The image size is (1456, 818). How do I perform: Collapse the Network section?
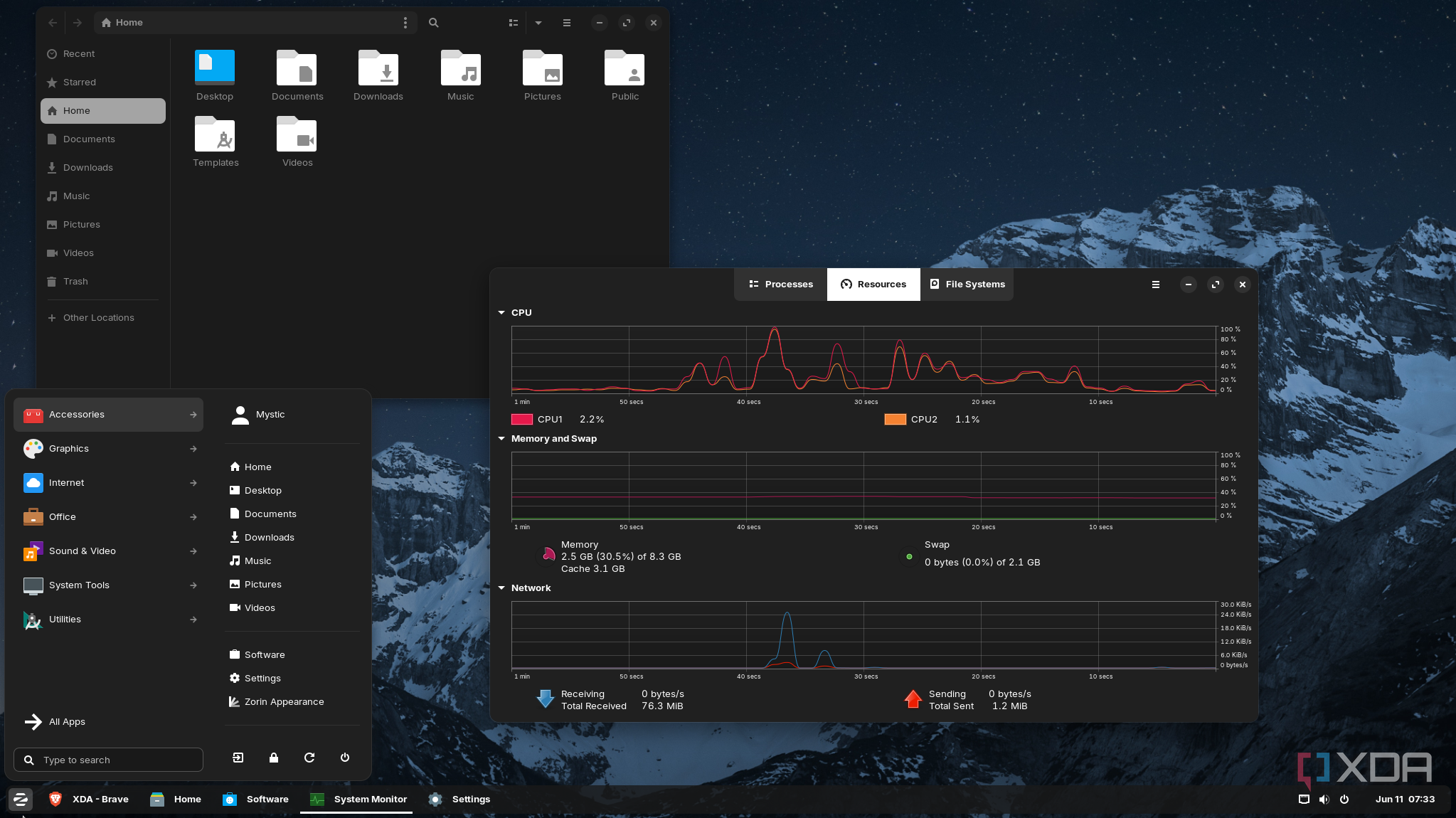click(x=501, y=588)
